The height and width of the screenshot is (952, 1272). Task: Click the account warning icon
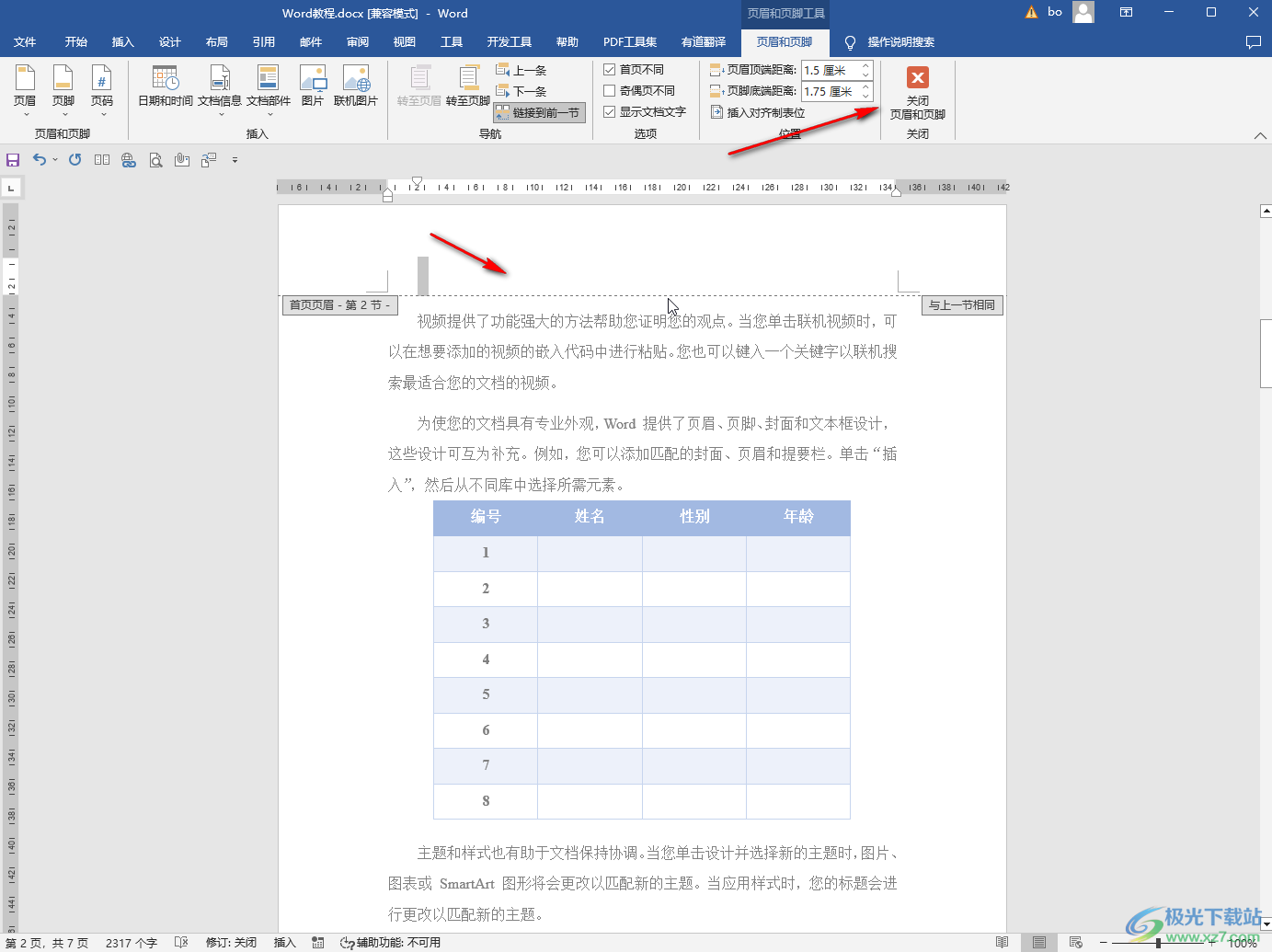pyautogui.click(x=1031, y=12)
